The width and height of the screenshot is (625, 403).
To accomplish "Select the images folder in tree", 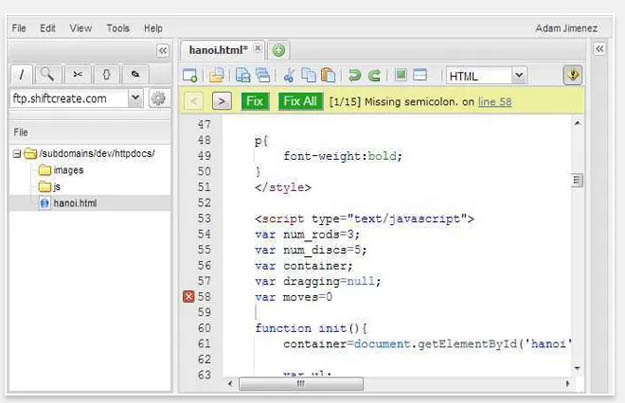I will [x=69, y=171].
